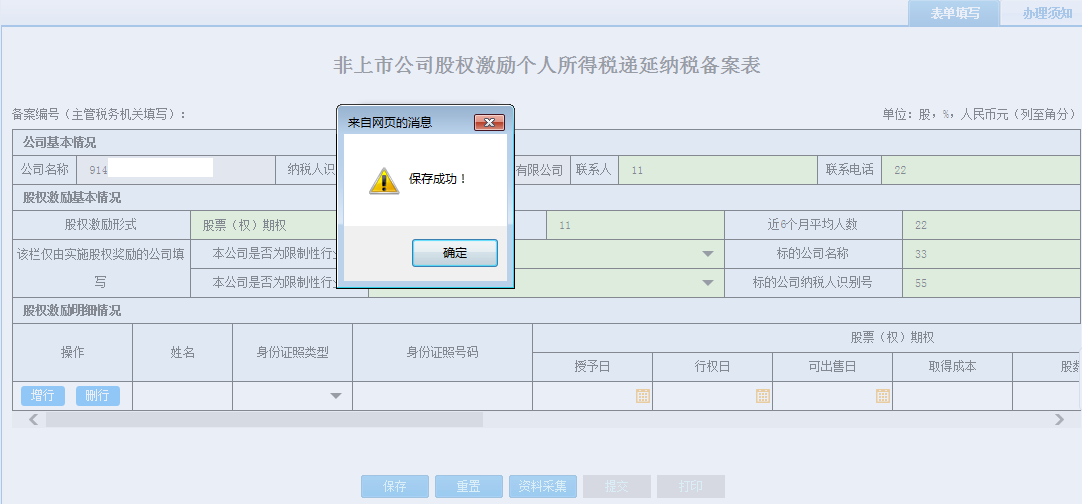The image size is (1082, 504).
Task: Close the 来自网页的消息 dialog
Action: click(487, 122)
